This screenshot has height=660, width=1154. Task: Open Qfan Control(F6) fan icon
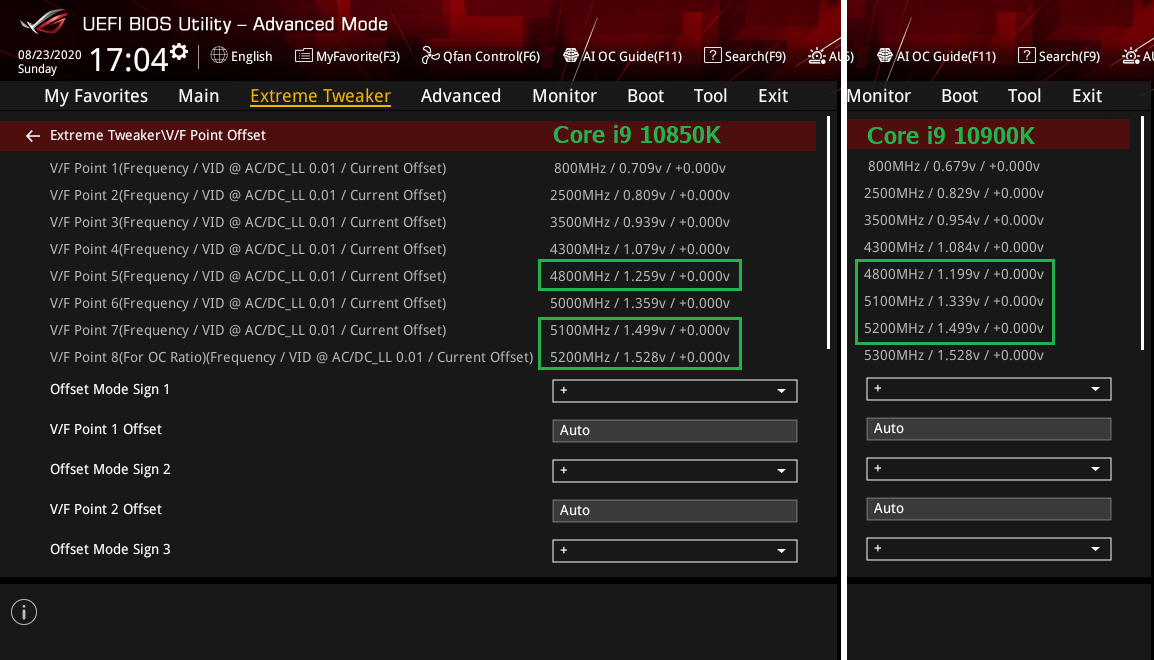pos(430,55)
